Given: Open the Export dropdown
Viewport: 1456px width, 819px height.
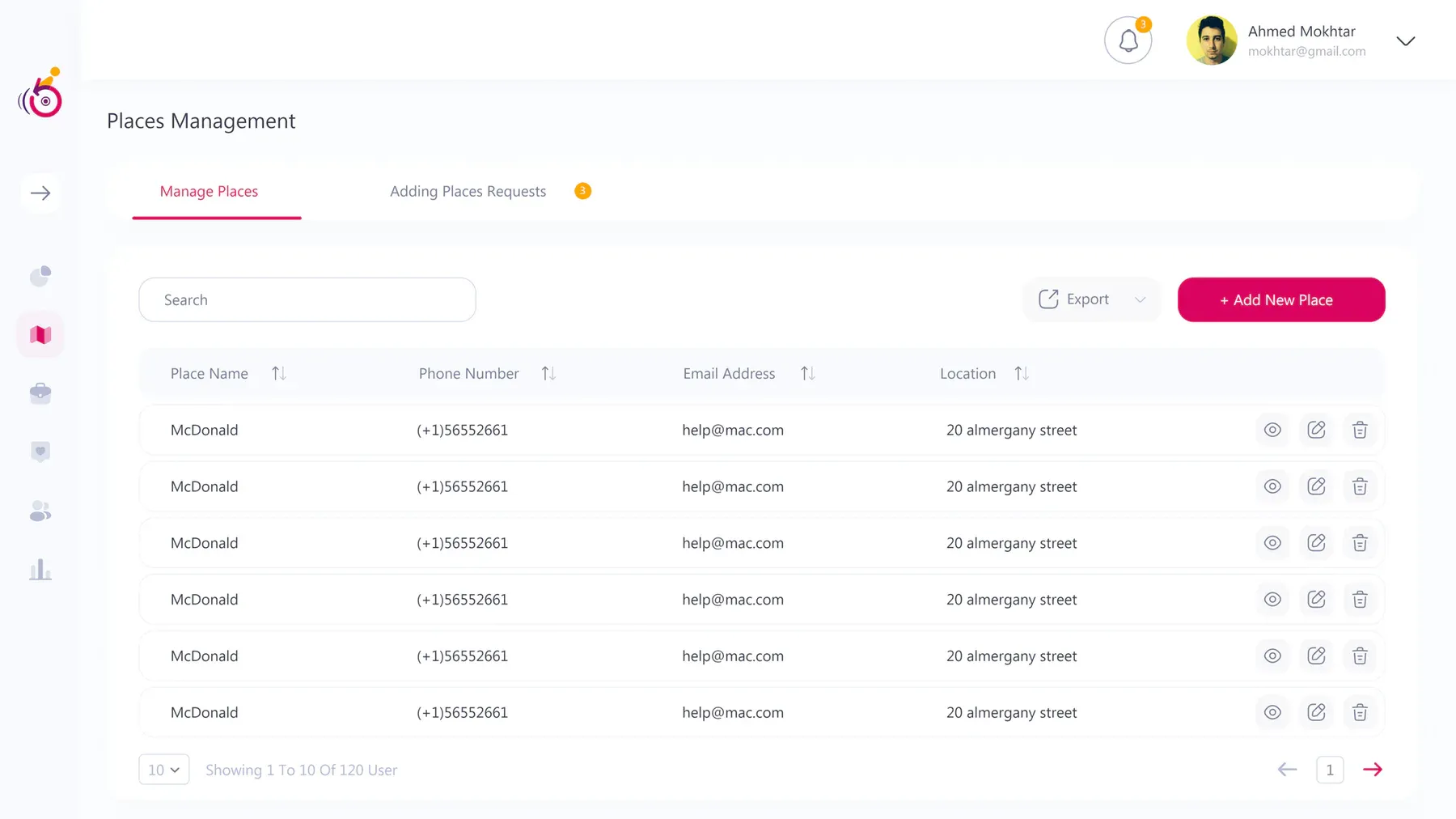Looking at the screenshot, I should click(x=1092, y=299).
